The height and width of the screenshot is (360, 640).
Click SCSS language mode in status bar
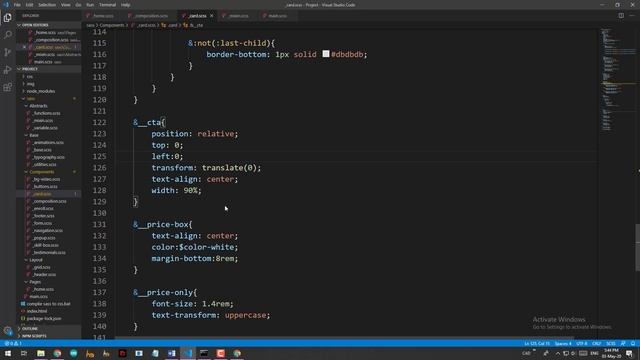[x=611, y=343]
